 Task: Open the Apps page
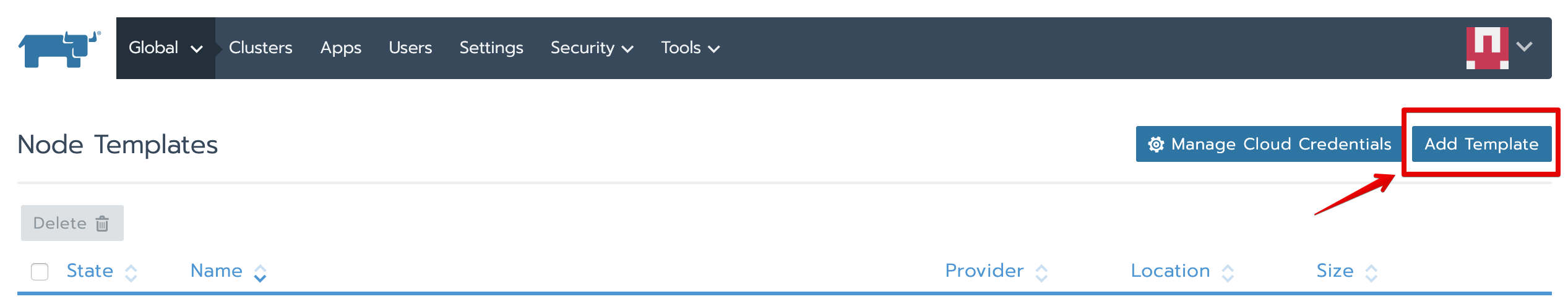tap(340, 48)
